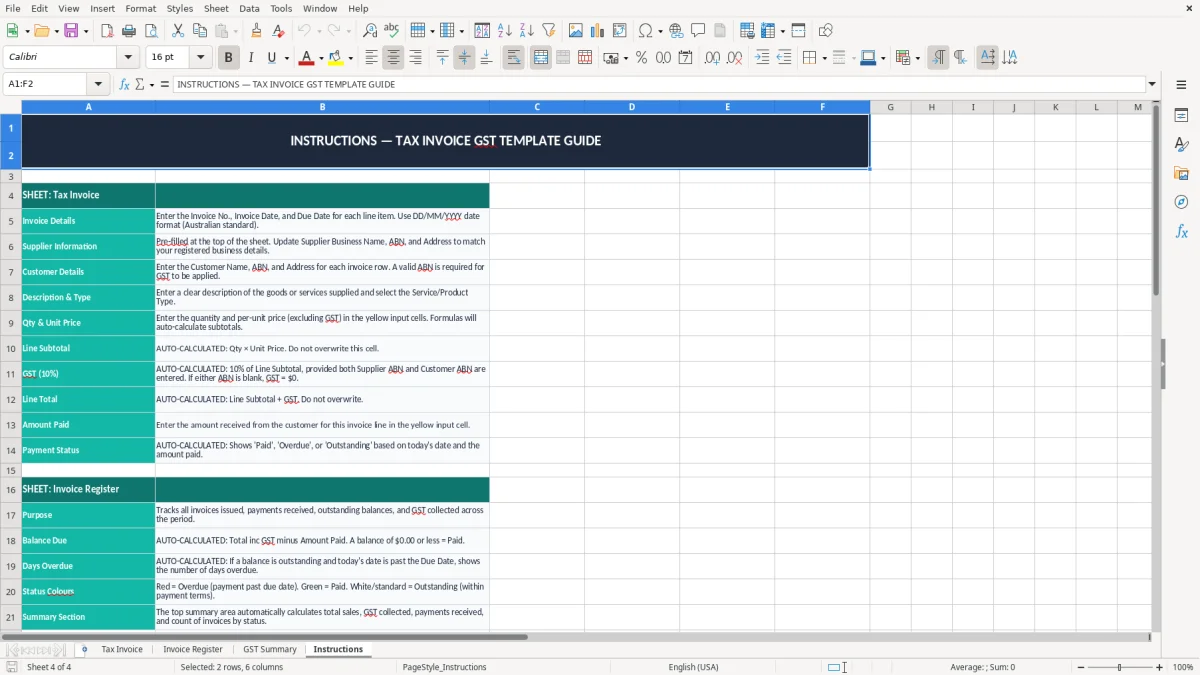Toggle Underline formatting
This screenshot has width=1200, height=675.
272,58
